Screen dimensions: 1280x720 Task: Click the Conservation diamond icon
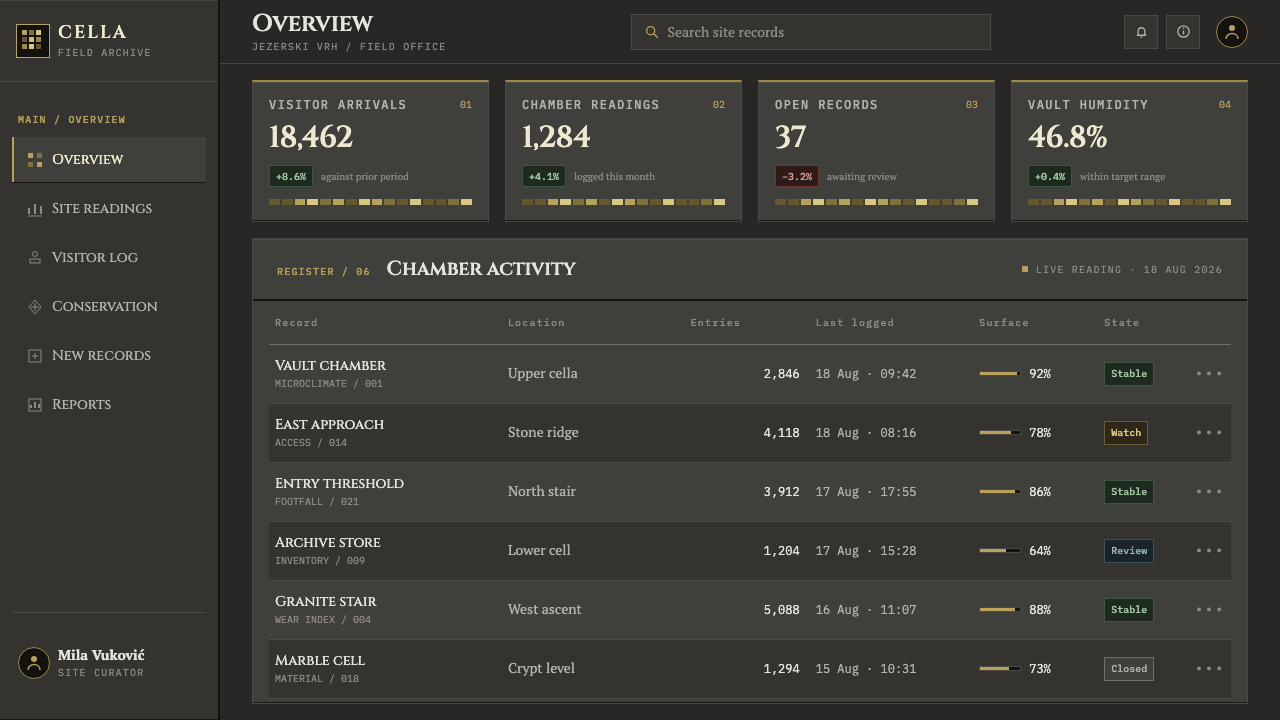(35, 307)
